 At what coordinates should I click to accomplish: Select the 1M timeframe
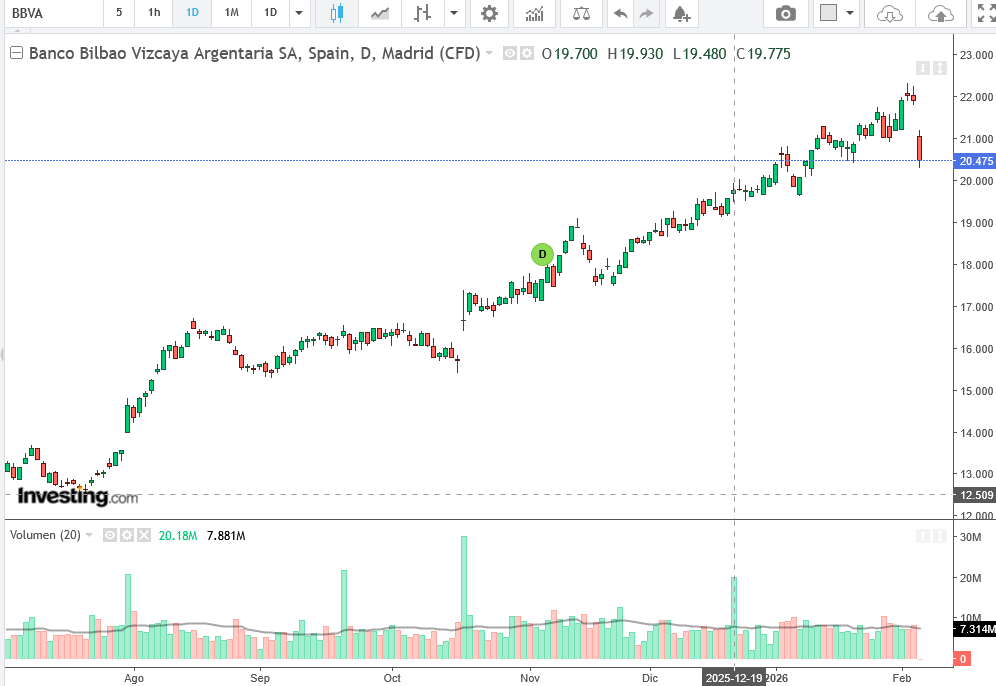click(231, 13)
